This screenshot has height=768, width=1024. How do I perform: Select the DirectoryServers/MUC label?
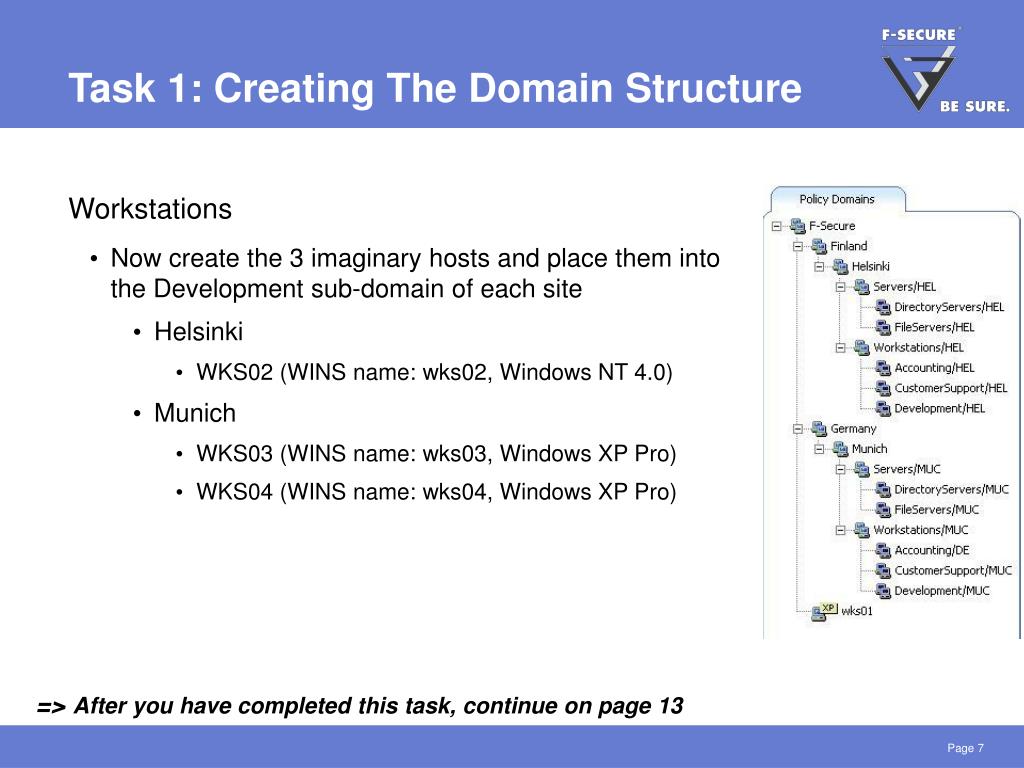point(952,490)
